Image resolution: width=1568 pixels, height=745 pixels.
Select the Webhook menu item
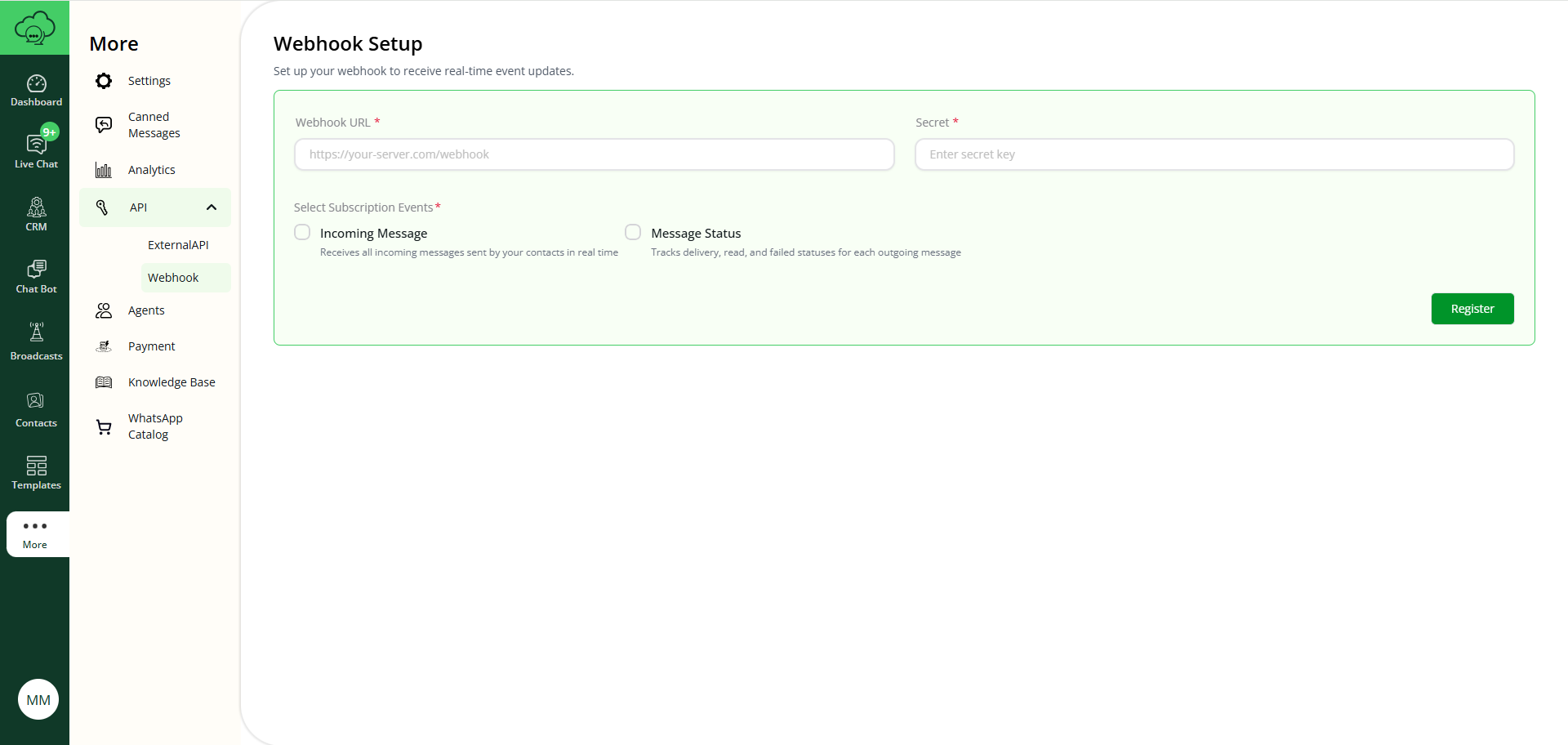pos(173,277)
